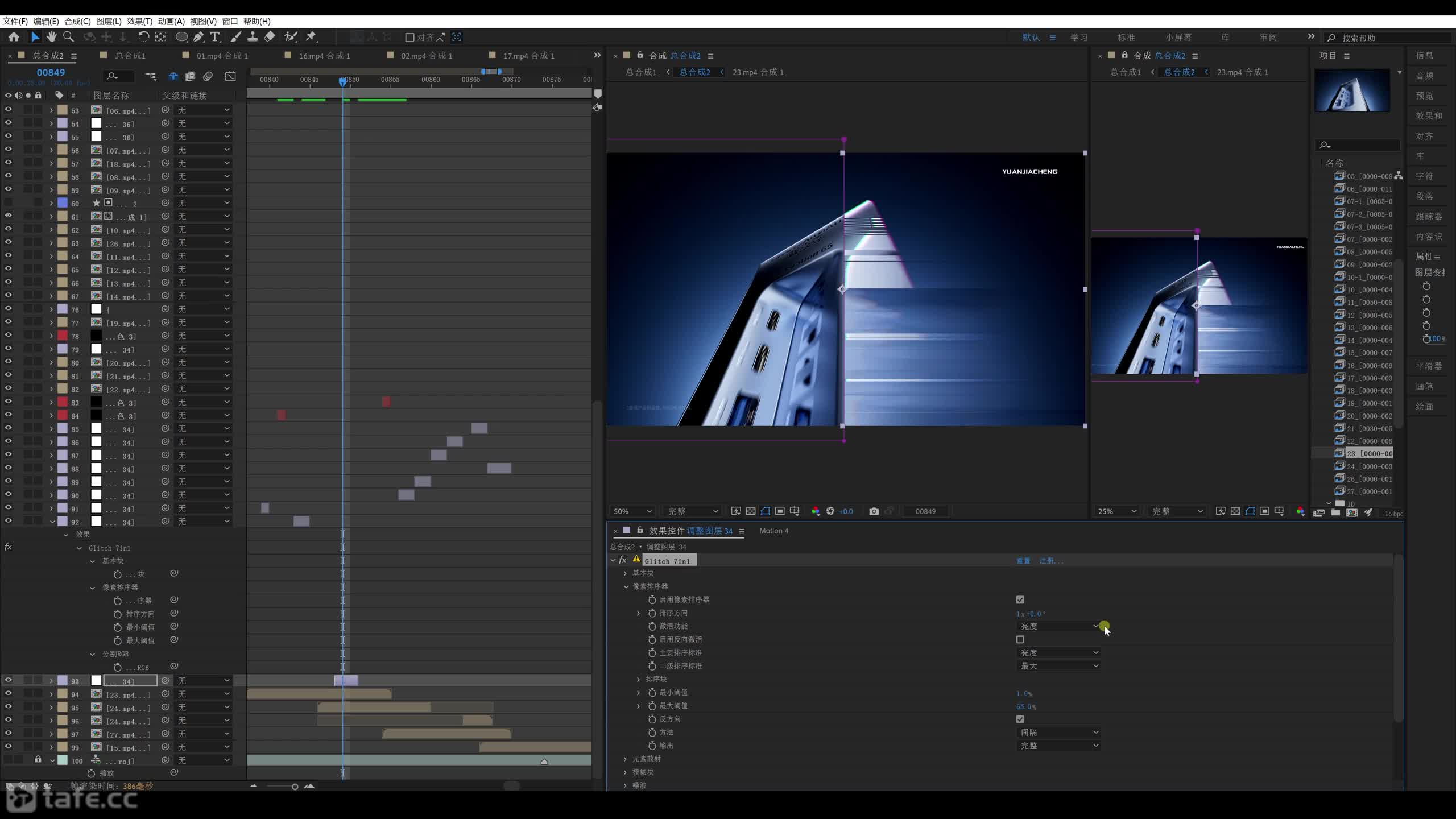Screen dimensions: 1456x819
Task: Select the Puppet Pin tool
Action: point(311,37)
